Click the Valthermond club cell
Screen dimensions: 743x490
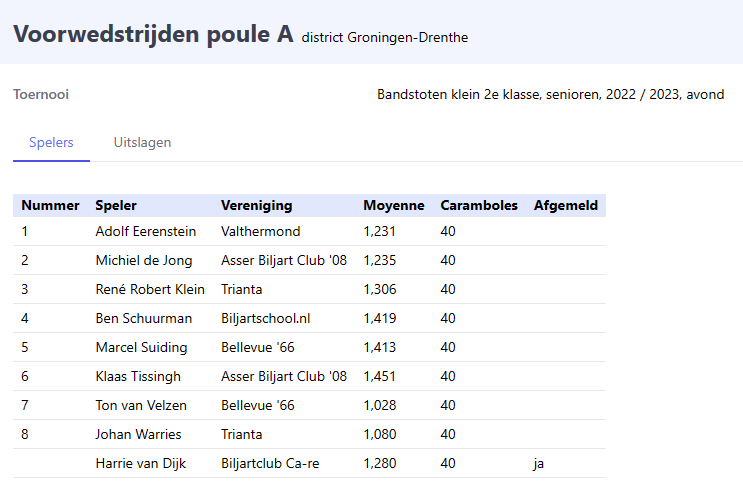pyautogui.click(x=260, y=231)
